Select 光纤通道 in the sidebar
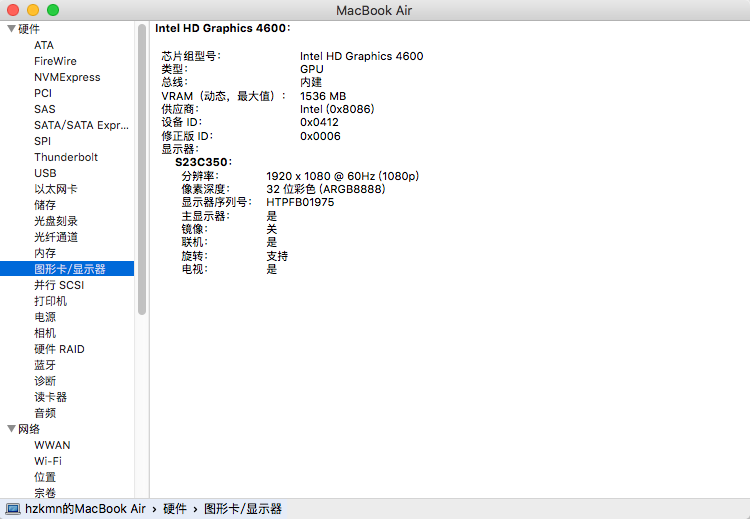Viewport: 750px width, 519px height. point(55,237)
